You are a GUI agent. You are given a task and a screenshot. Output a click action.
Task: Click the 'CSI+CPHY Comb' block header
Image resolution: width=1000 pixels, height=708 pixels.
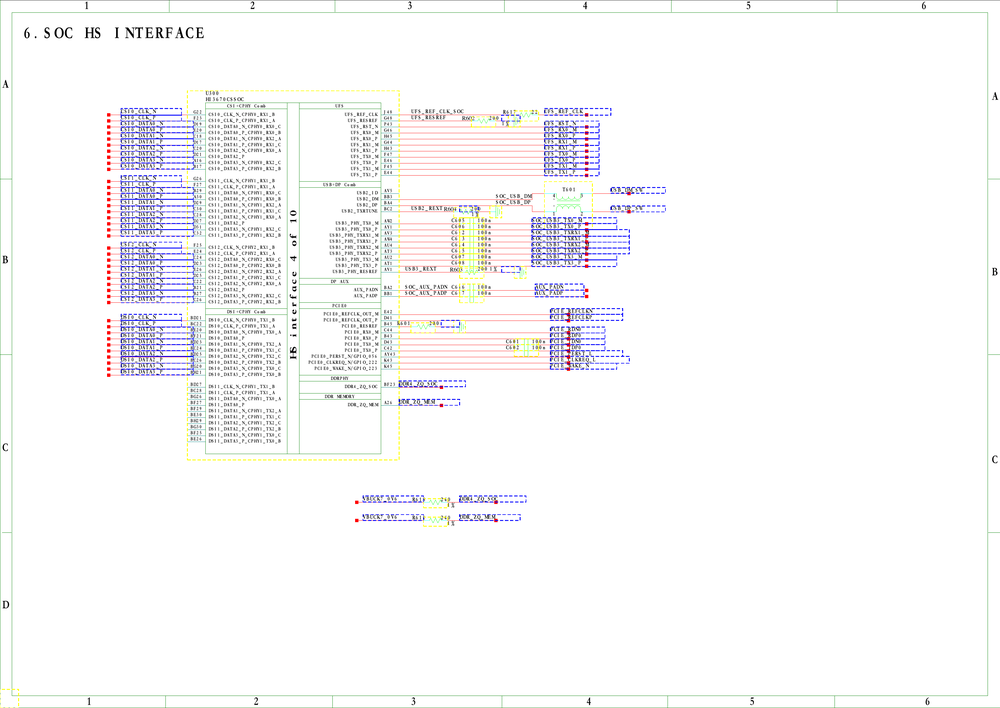click(246, 106)
